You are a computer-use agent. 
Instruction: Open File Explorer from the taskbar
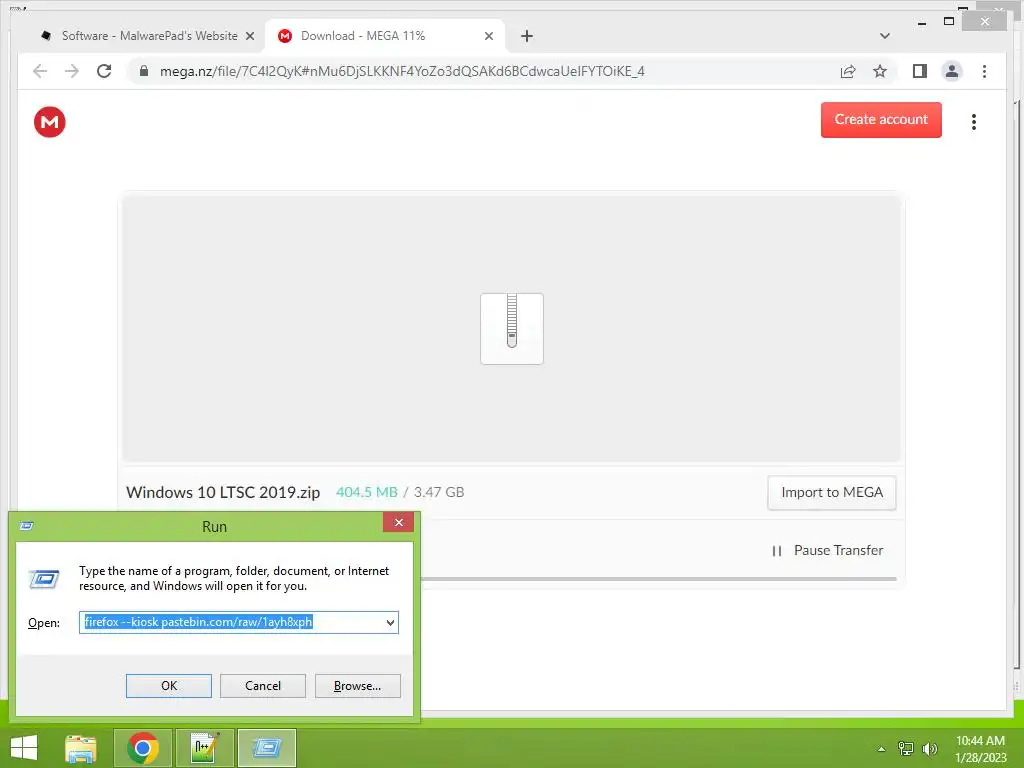pos(81,748)
